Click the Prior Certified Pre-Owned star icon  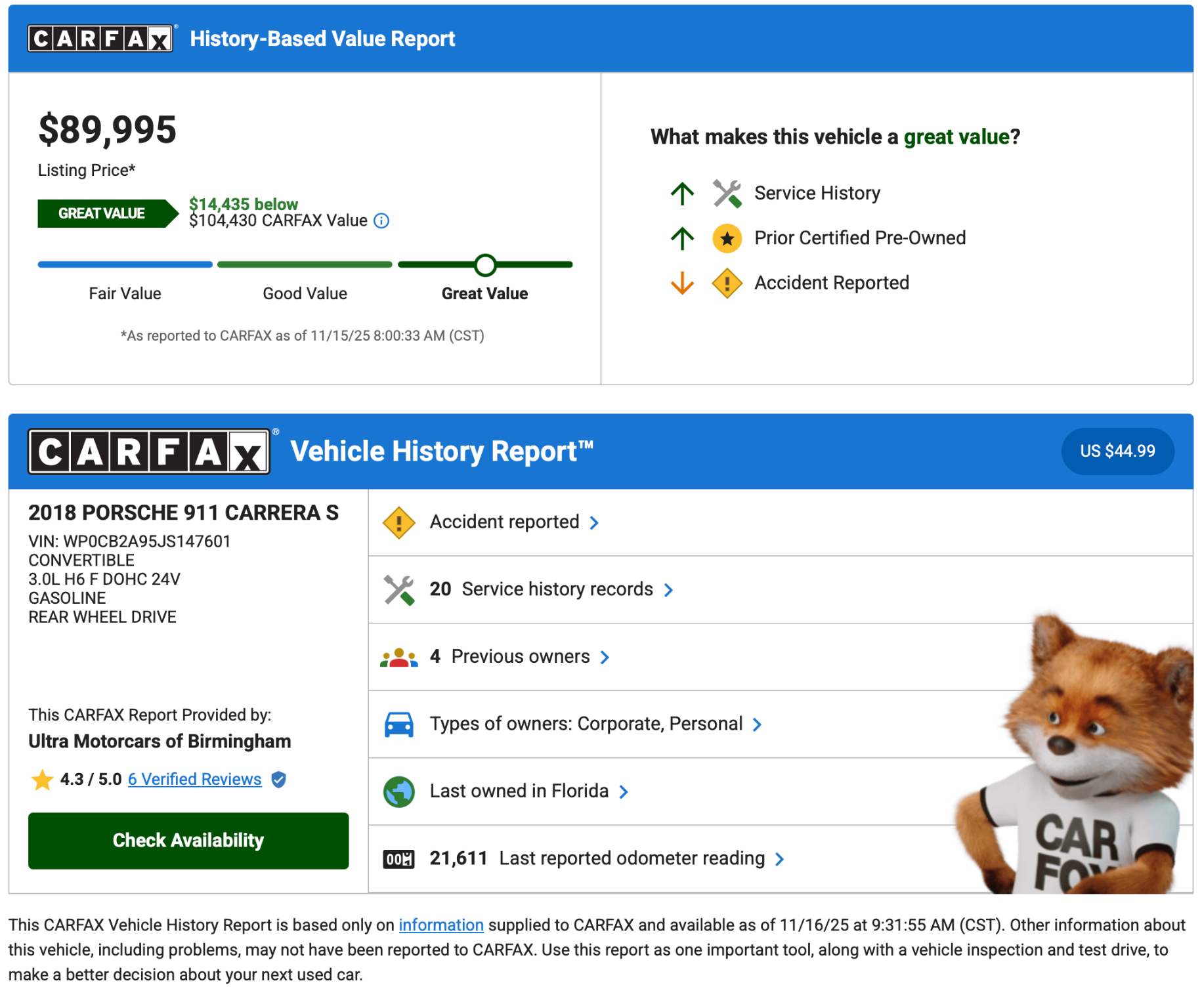[x=727, y=239]
